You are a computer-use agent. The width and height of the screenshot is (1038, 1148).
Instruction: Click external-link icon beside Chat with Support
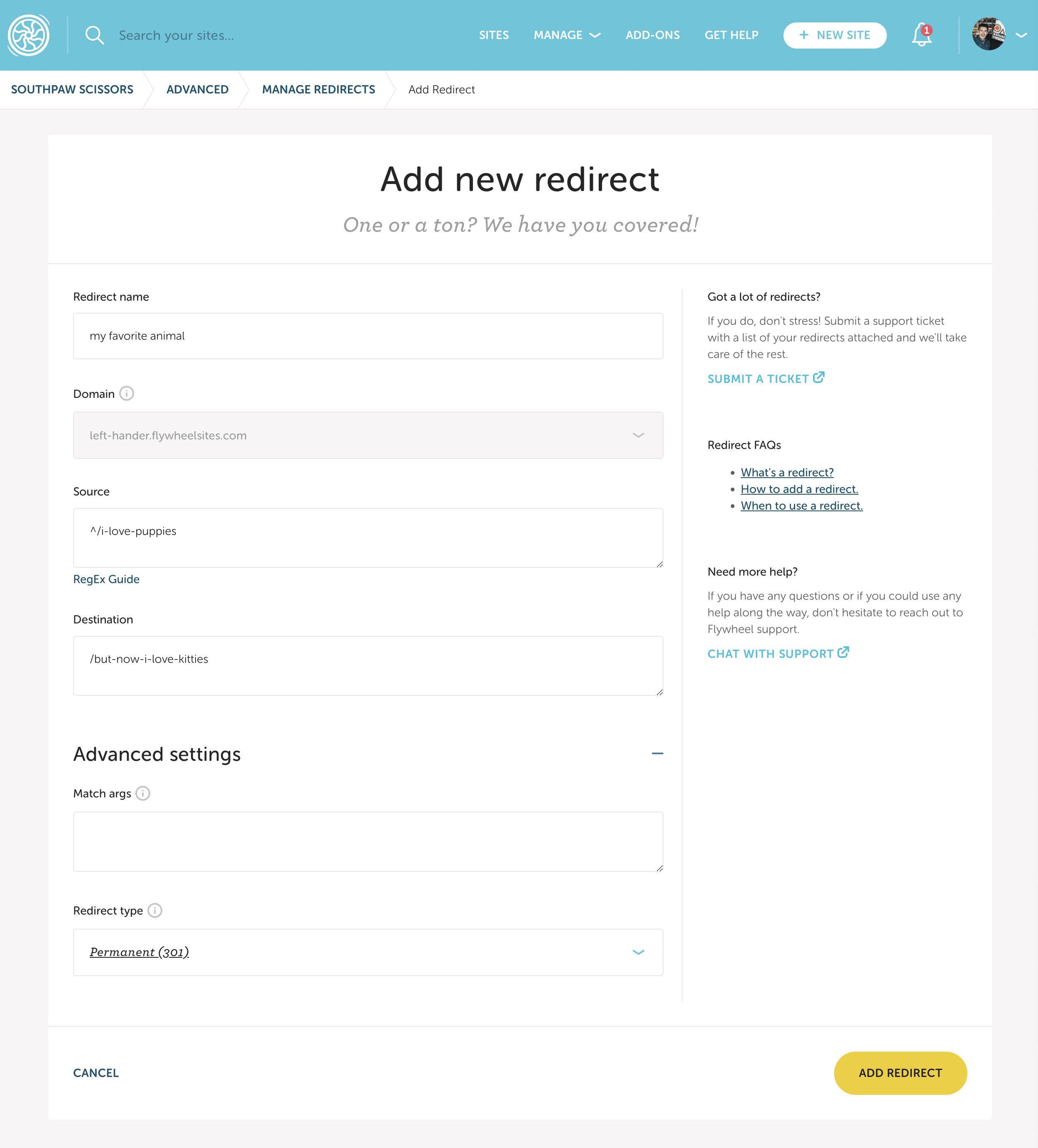click(x=843, y=652)
